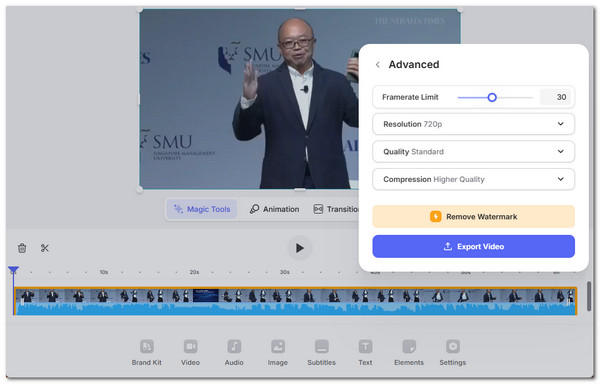The height and width of the screenshot is (384, 600).
Task: Open the Brand Kit panel
Action: click(x=147, y=353)
